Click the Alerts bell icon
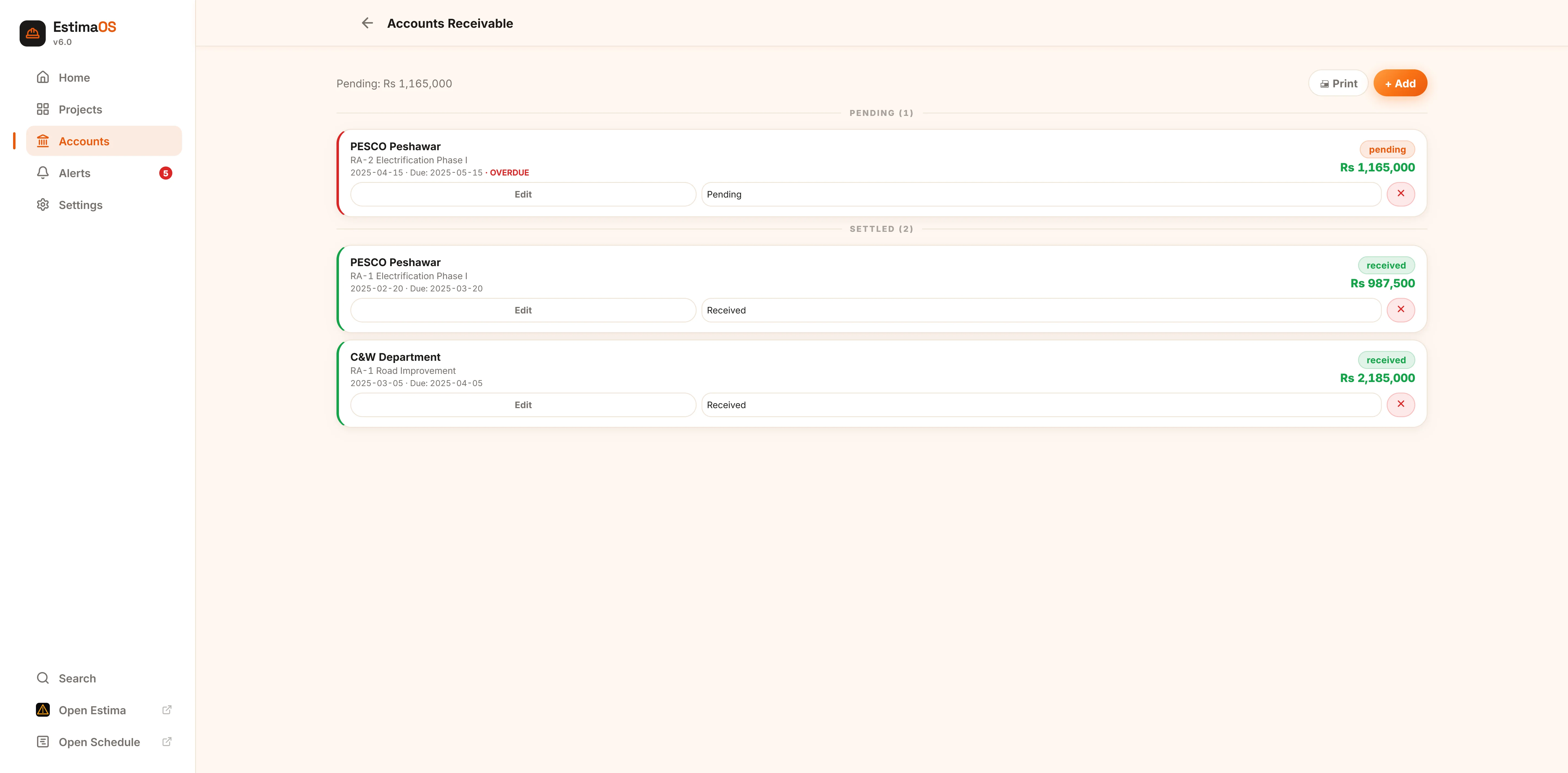Viewport: 1568px width, 773px height. coord(43,173)
